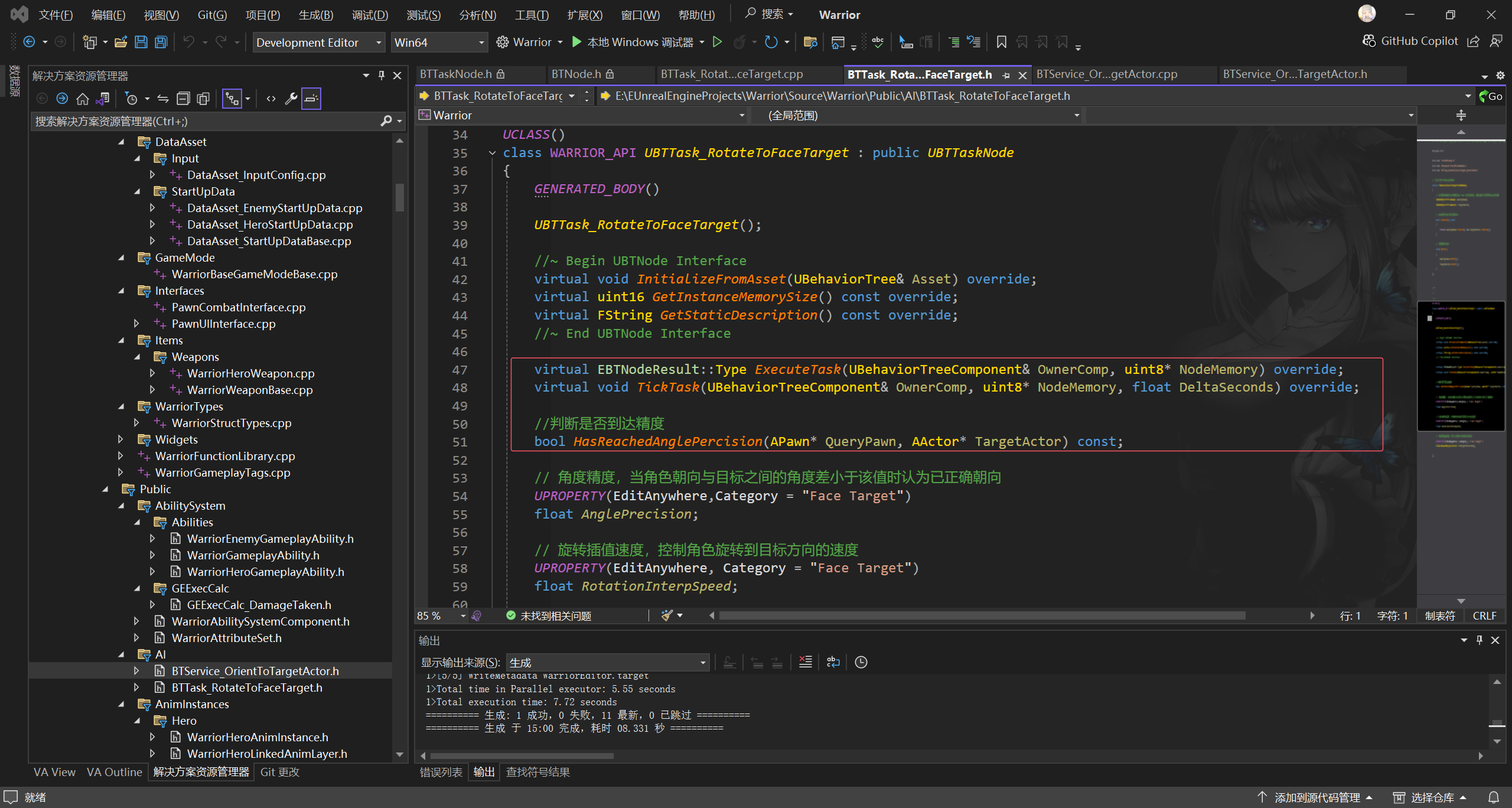
Task: Click the Open File folder icon
Action: pos(121,42)
